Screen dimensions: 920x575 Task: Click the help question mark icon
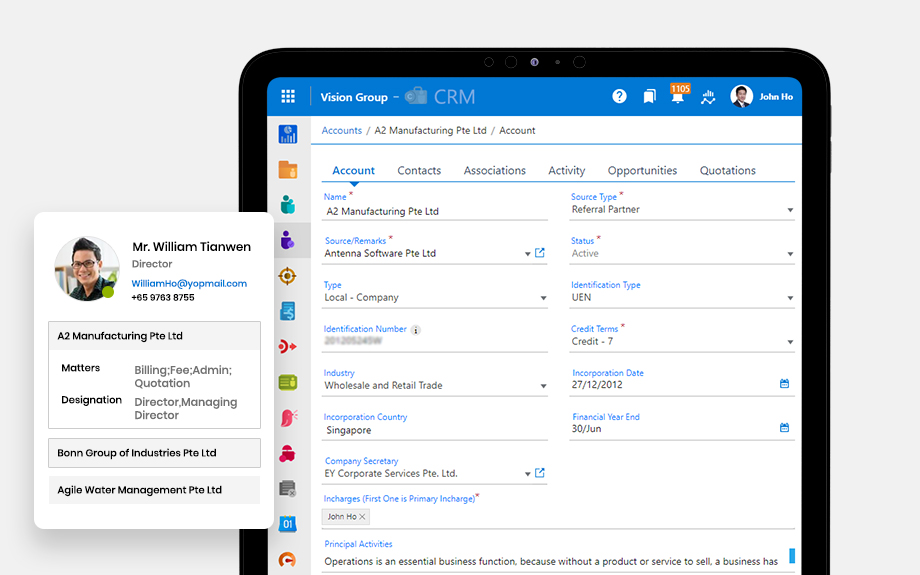pyautogui.click(x=619, y=96)
